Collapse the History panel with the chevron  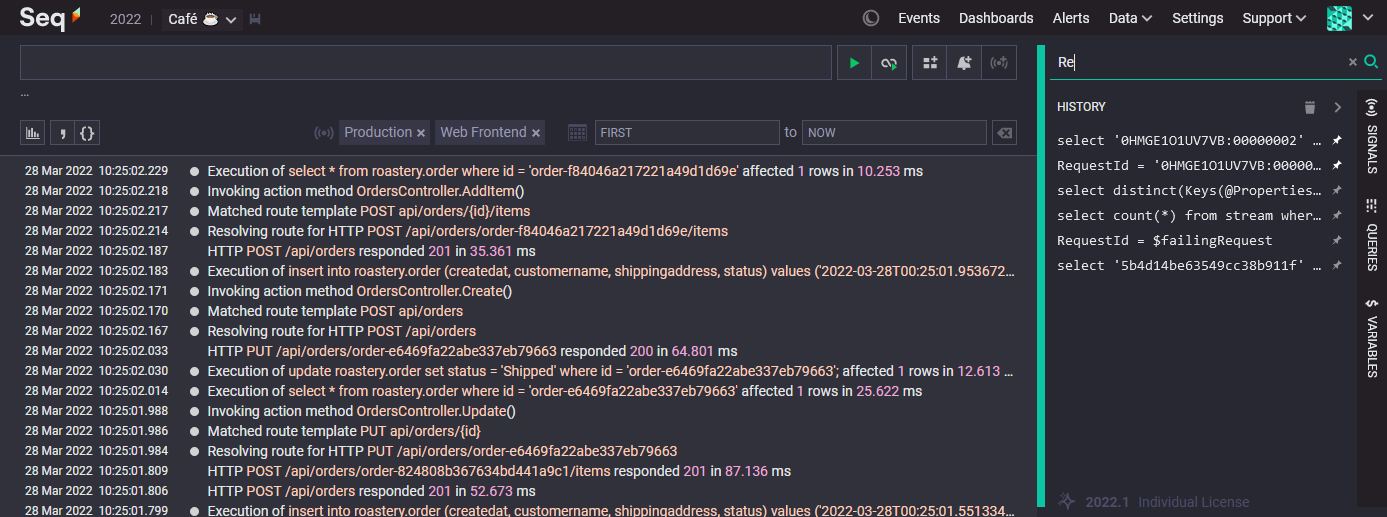tap(1337, 107)
